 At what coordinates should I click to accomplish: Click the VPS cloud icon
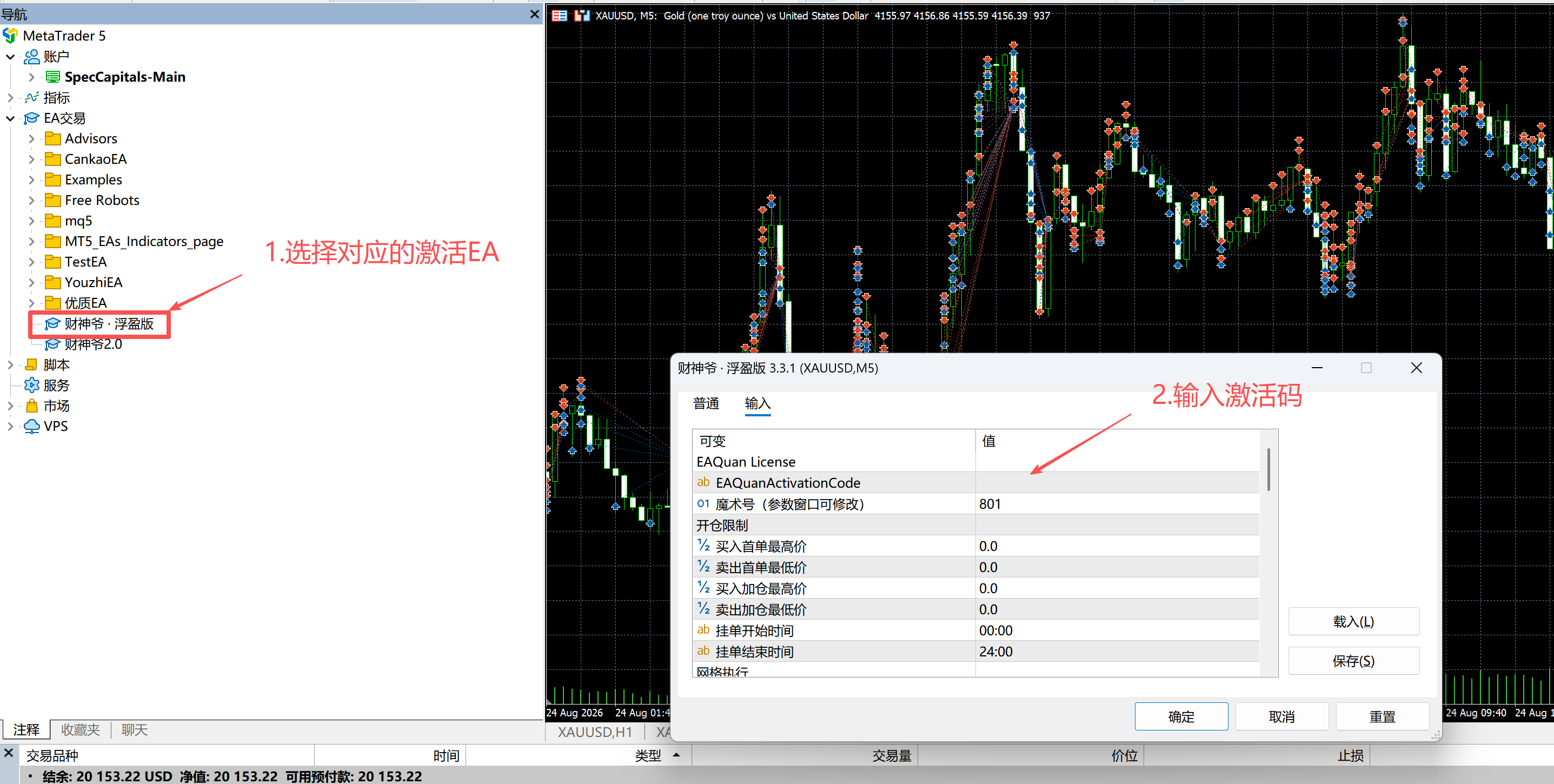[31, 427]
